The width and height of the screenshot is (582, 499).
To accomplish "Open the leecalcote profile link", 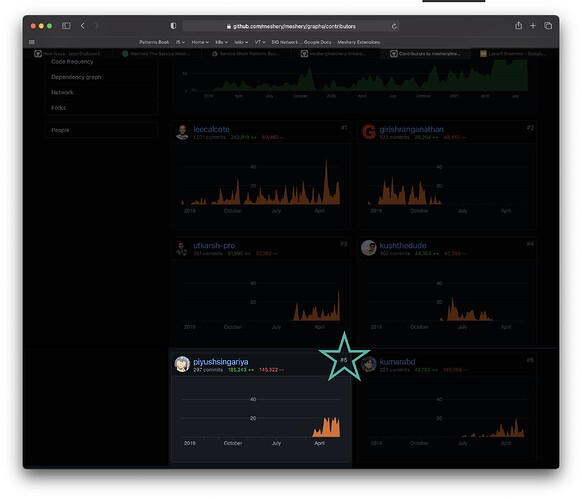I will pos(211,129).
